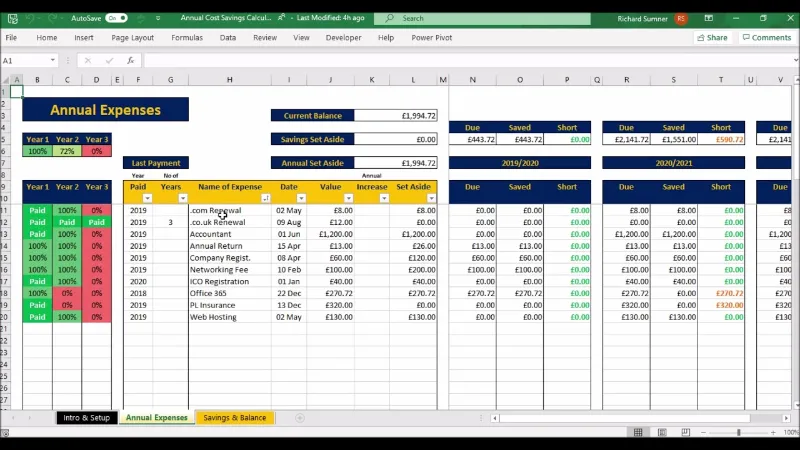Toggle the AutoSave switch
800x450 pixels.
click(116, 18)
